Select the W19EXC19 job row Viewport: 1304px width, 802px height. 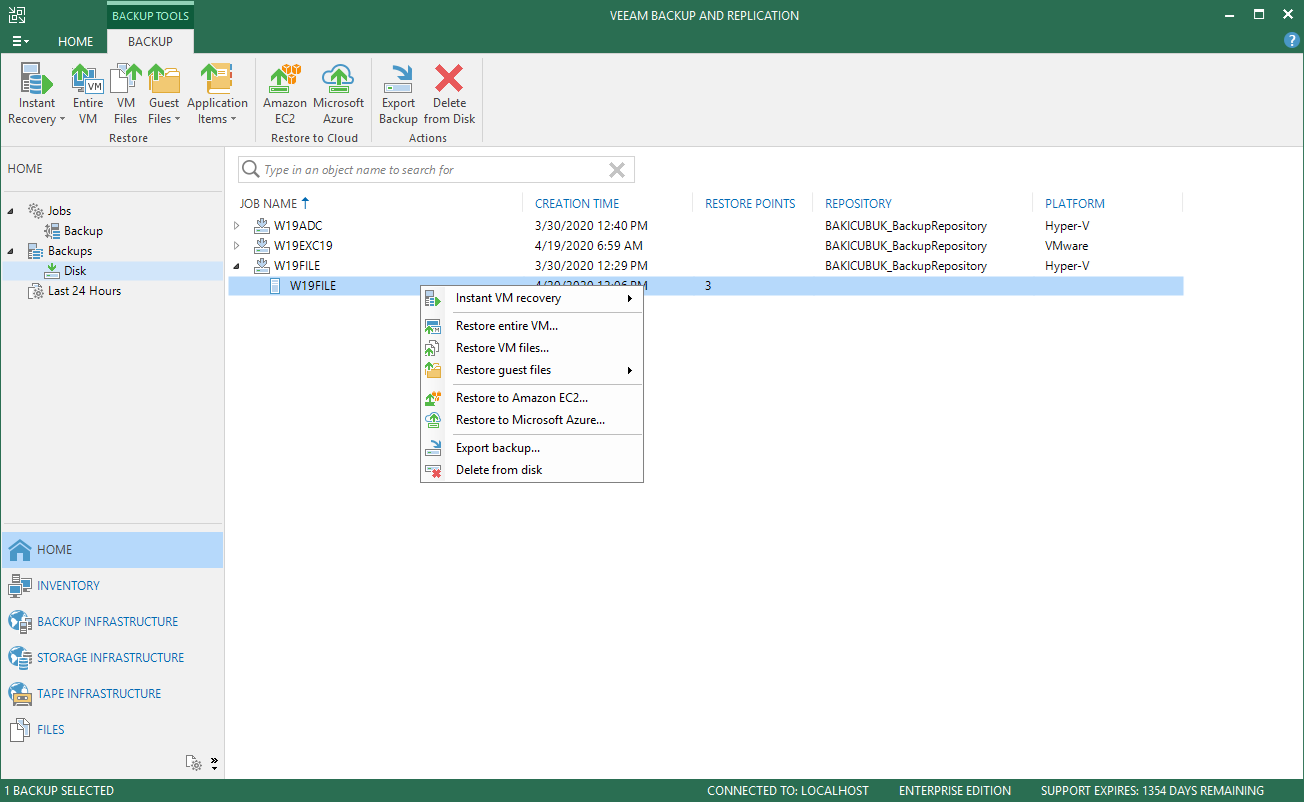point(706,246)
